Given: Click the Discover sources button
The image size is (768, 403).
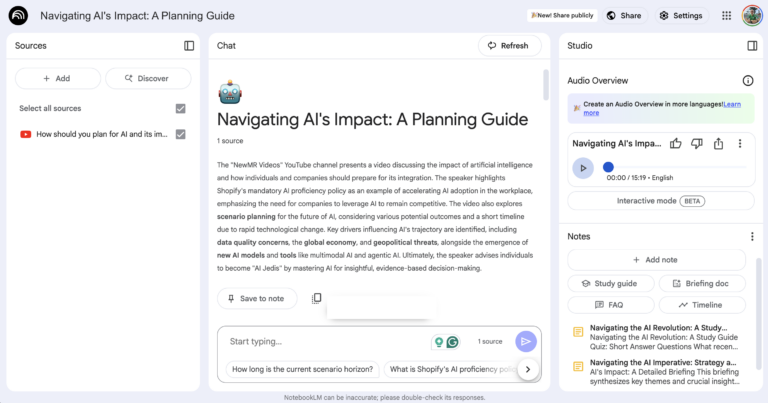Looking at the screenshot, I should 148,78.
